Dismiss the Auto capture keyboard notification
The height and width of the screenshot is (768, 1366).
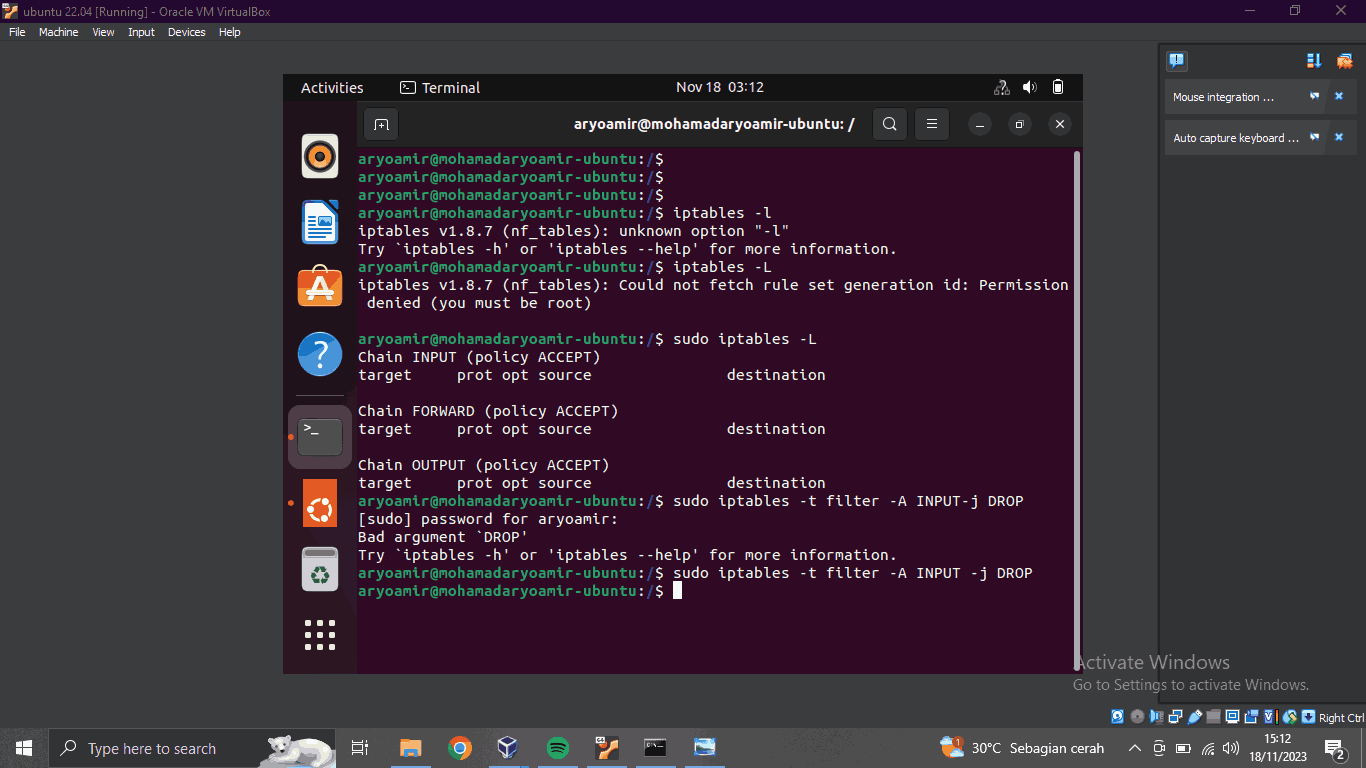(1339, 138)
